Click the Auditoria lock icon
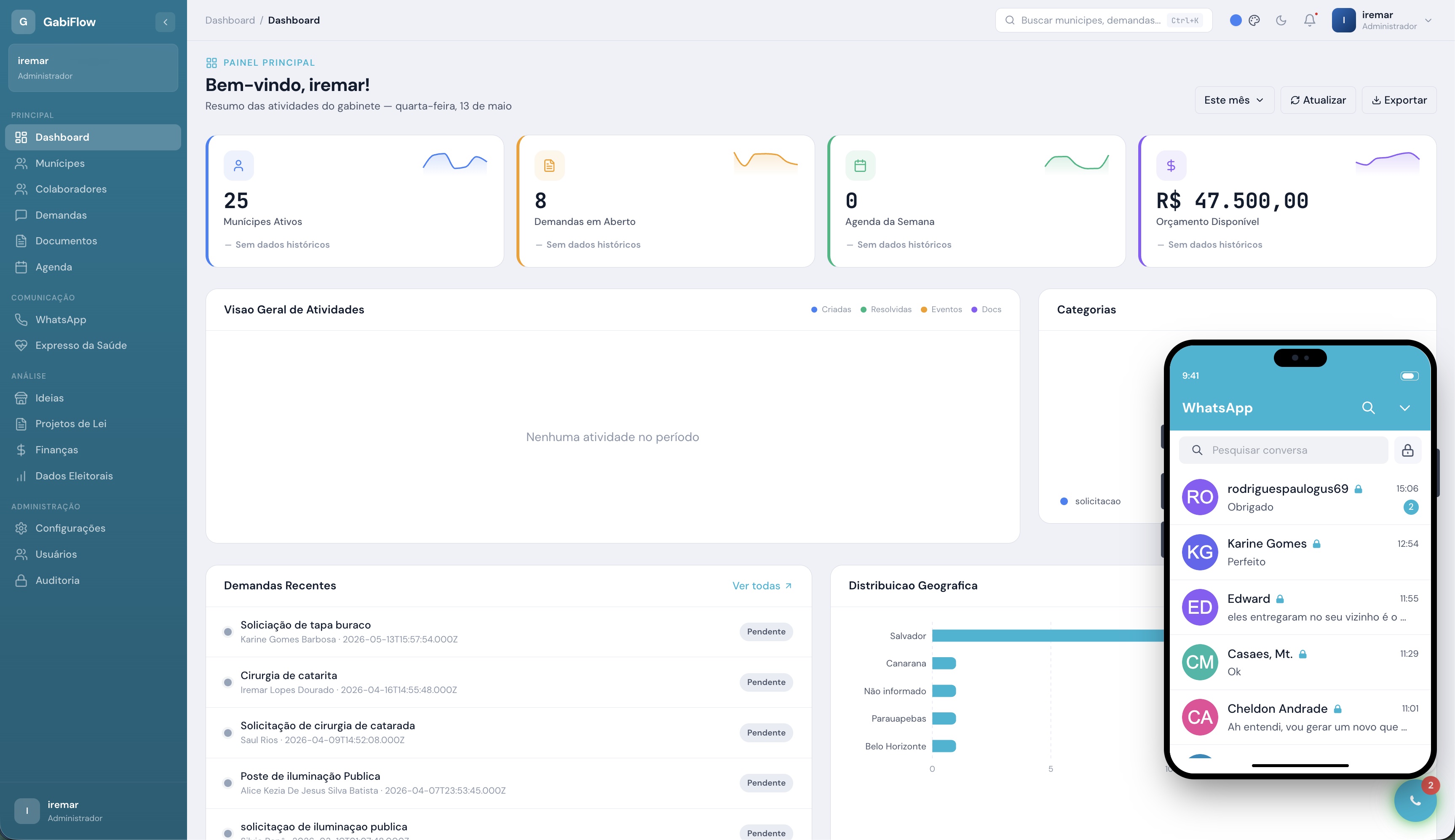The width and height of the screenshot is (1455, 840). pyautogui.click(x=21, y=581)
